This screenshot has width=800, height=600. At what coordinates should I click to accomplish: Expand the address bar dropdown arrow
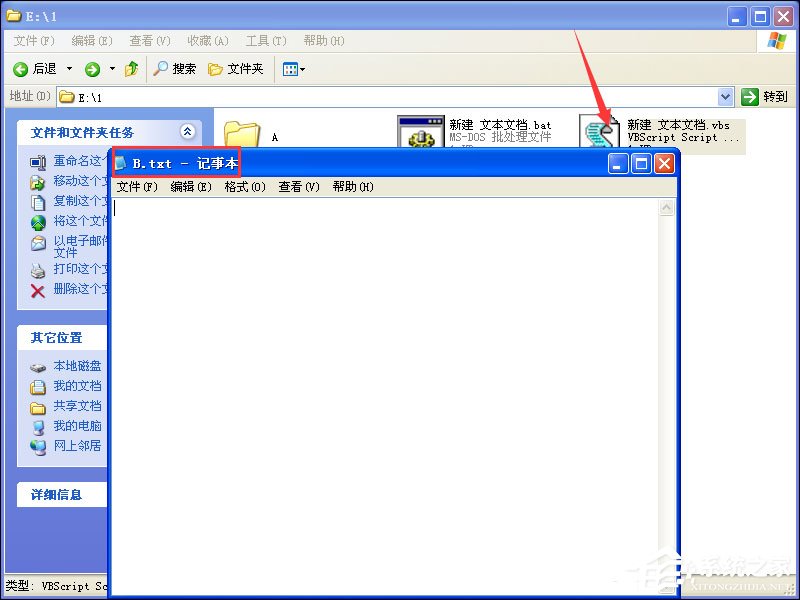click(x=726, y=96)
